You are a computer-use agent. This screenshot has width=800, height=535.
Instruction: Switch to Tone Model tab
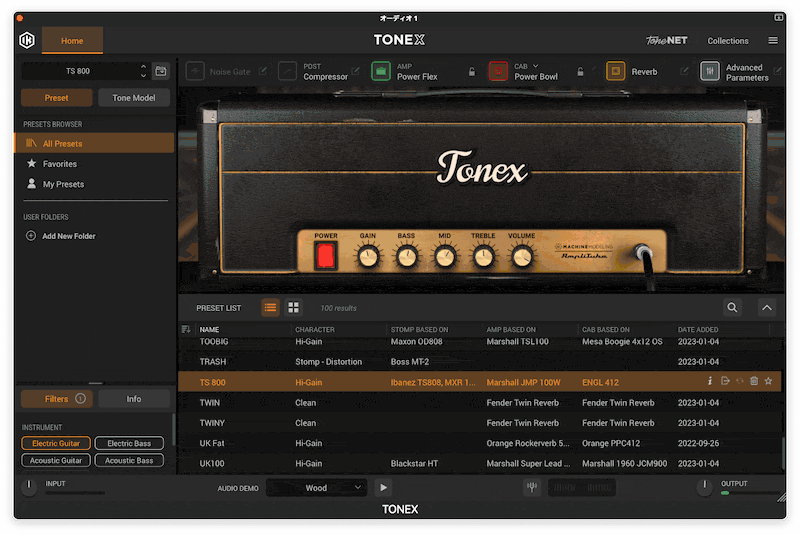point(134,97)
